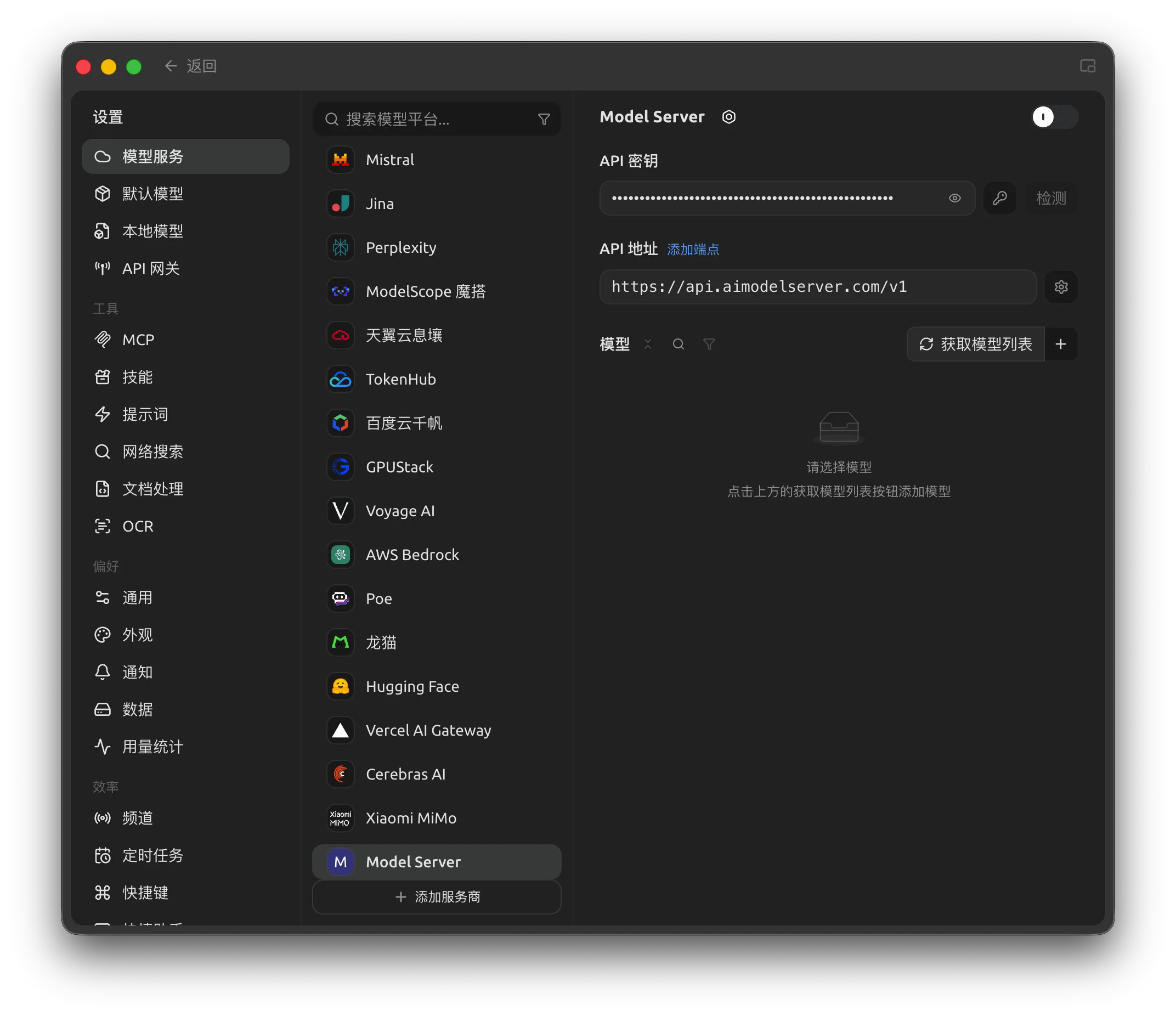Select Xiaomi MiMo provider

(x=437, y=818)
